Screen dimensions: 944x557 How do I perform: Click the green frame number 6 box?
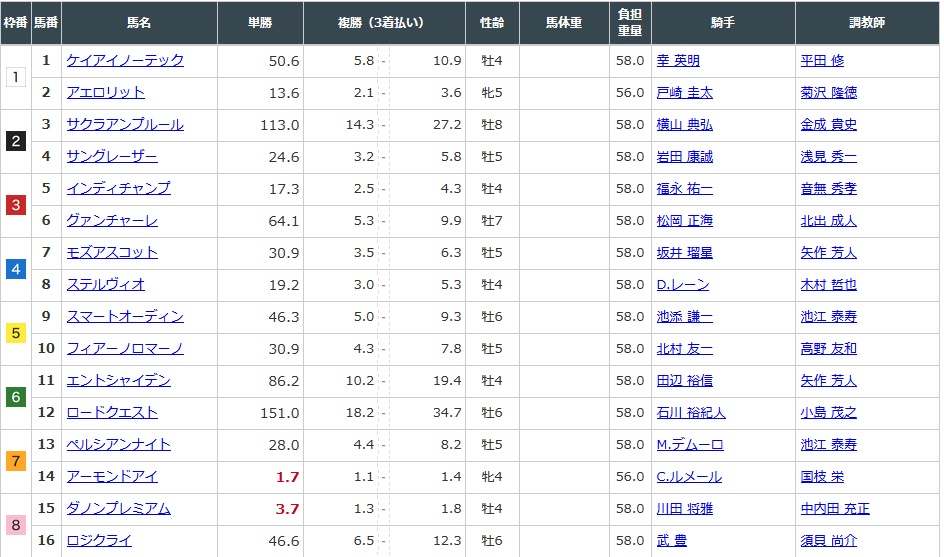15,397
